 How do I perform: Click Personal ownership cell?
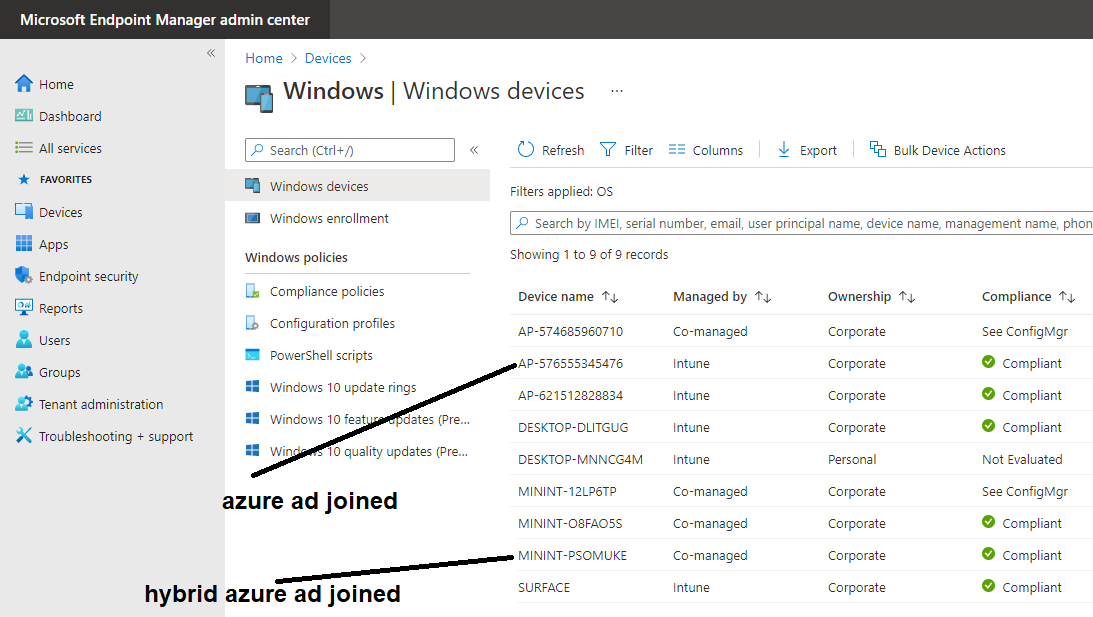coord(852,459)
